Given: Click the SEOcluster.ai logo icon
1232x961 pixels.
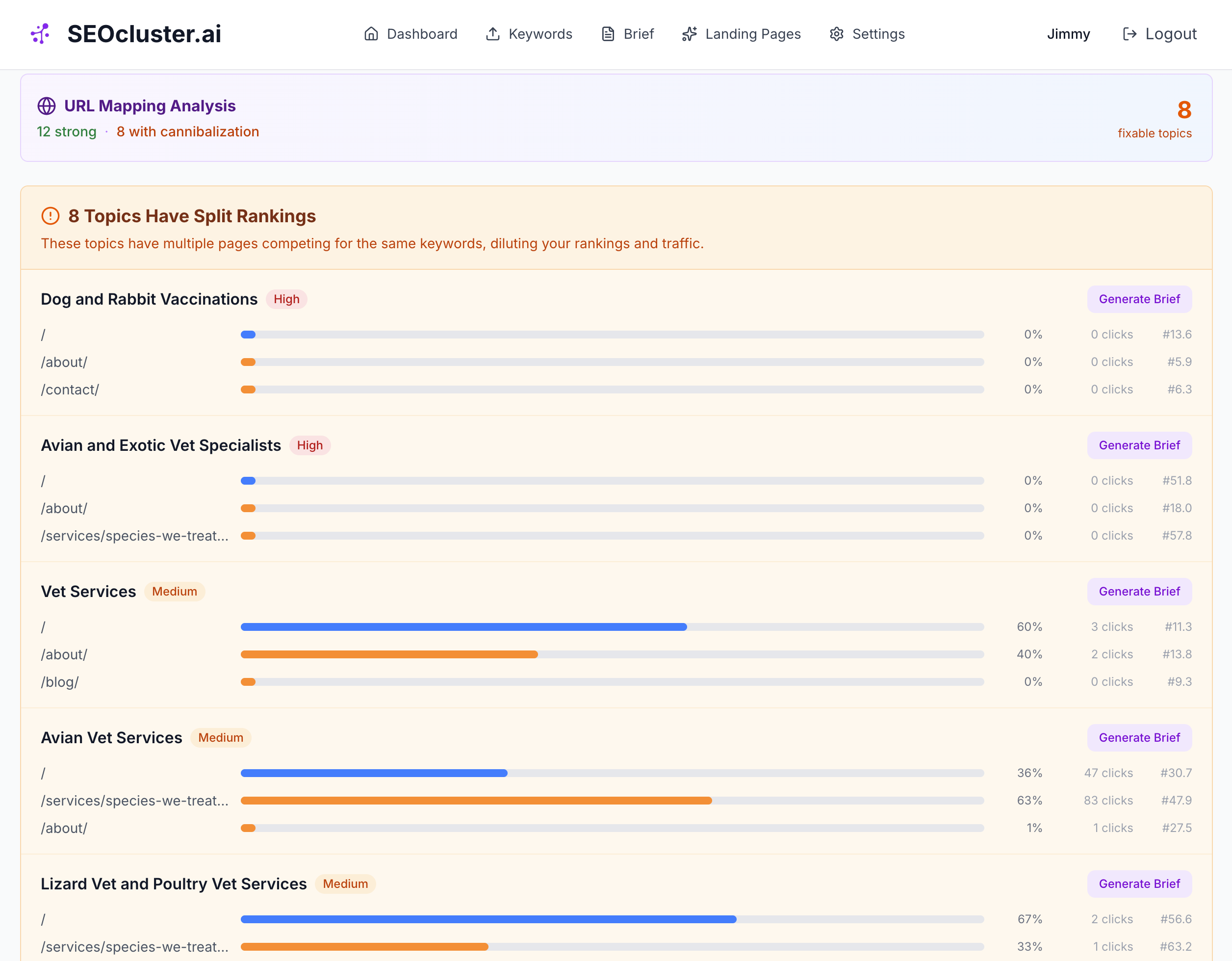Looking at the screenshot, I should click(x=40, y=34).
